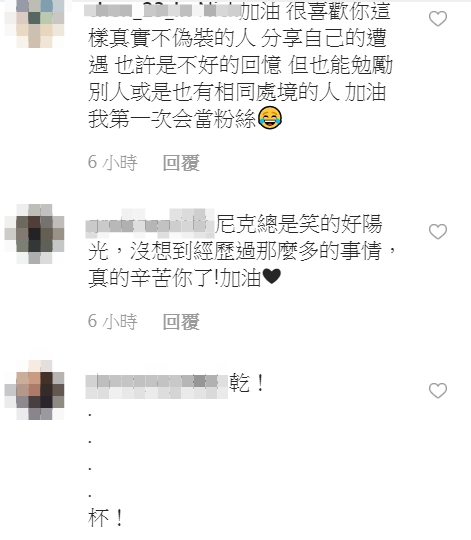This screenshot has height=540, width=471.
Task: Click the blurred username before 加油 很喜歡你這
Action: [x=162, y=10]
